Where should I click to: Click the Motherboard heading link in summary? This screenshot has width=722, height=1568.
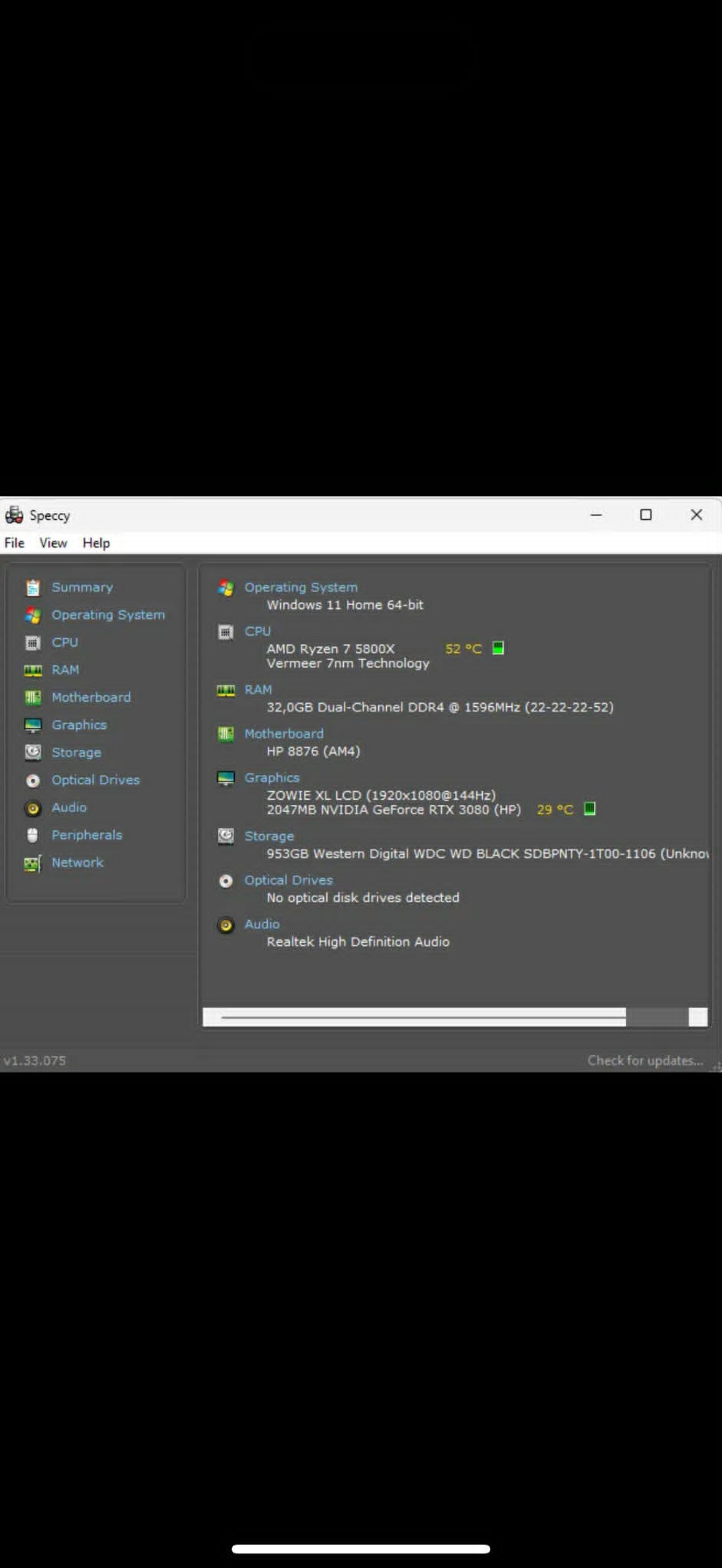pyautogui.click(x=284, y=734)
